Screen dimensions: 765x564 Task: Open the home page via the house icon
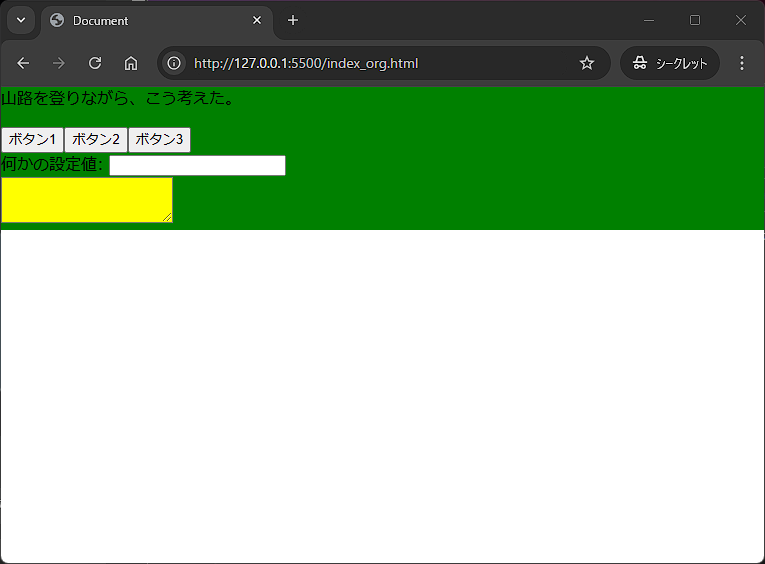tap(131, 63)
